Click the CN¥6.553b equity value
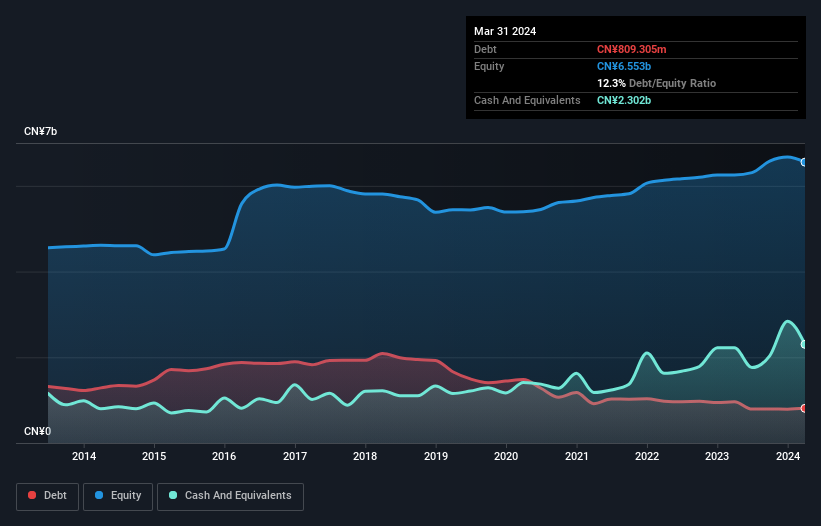The width and height of the screenshot is (821, 526). tap(624, 66)
